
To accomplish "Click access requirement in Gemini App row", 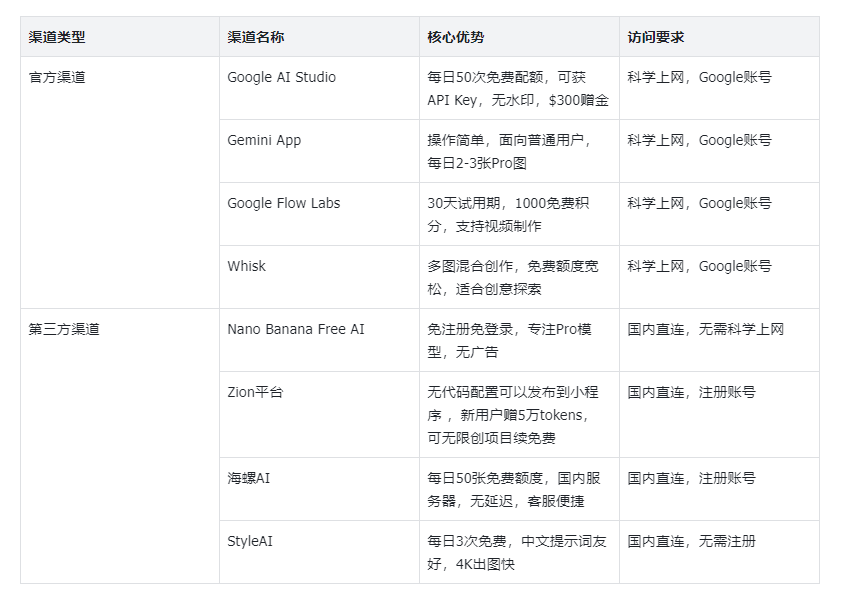I will 719,151.
